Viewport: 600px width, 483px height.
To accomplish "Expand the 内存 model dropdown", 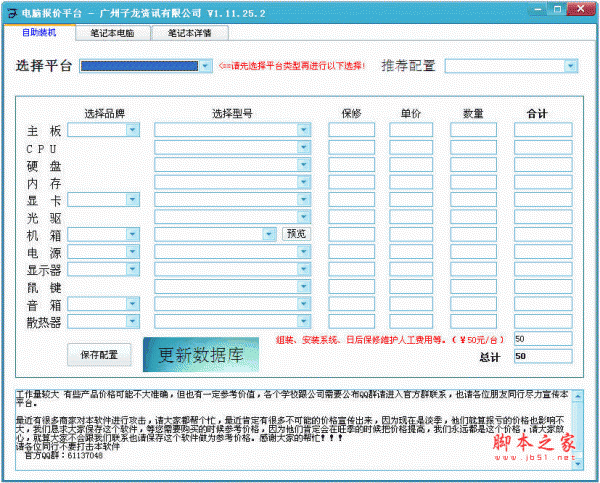I will tap(303, 182).
